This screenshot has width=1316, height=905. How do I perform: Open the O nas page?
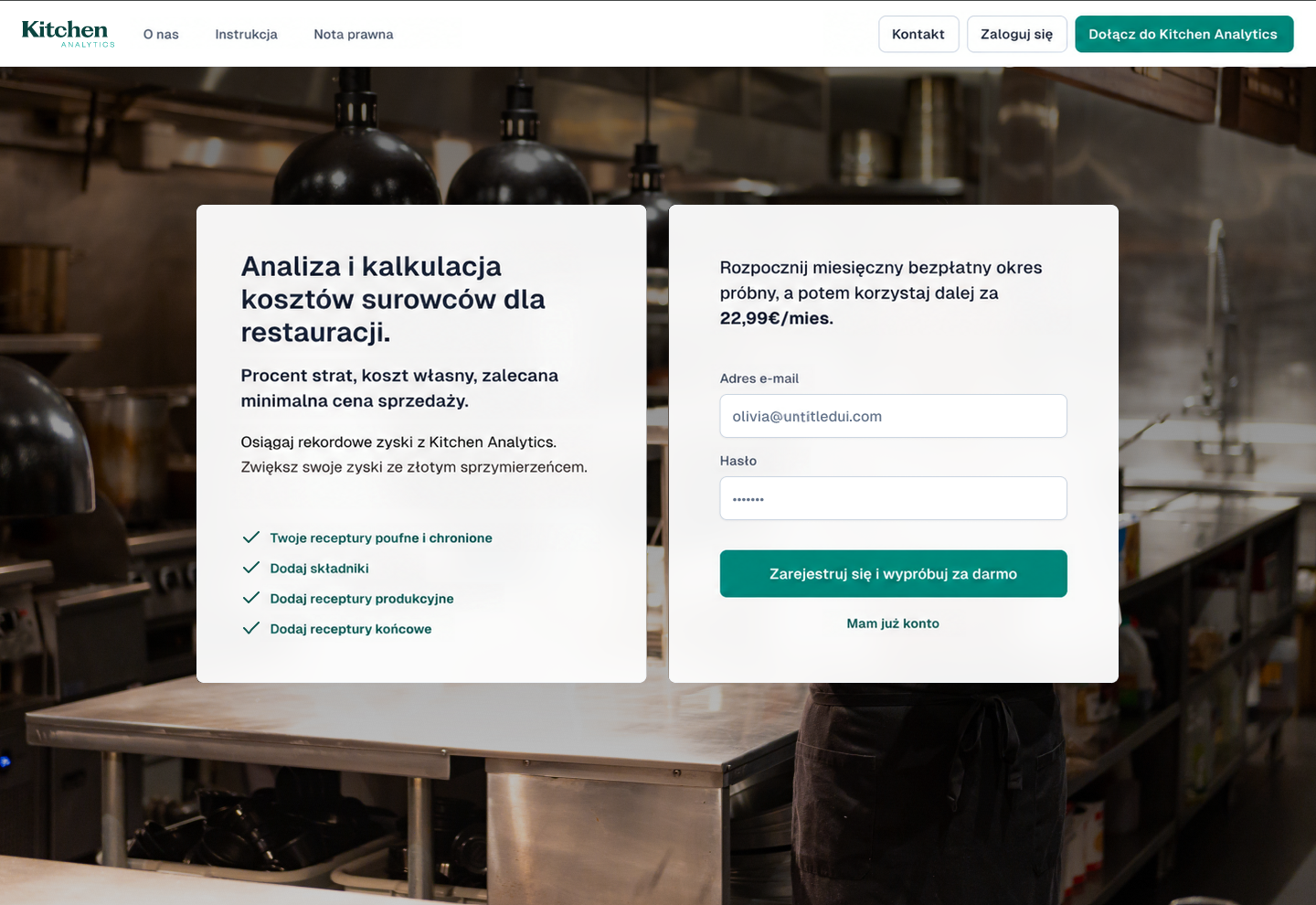(x=161, y=34)
